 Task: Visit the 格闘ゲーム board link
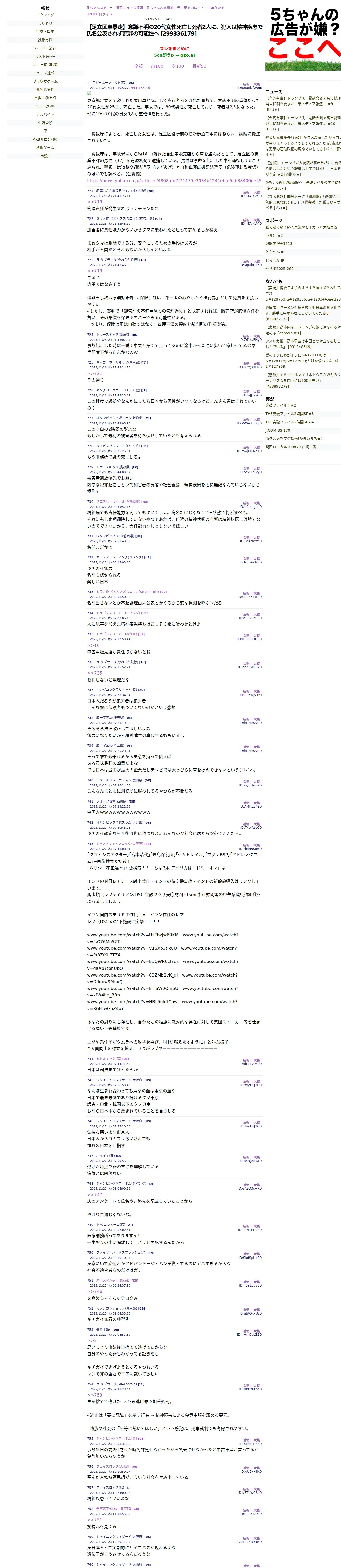pos(45,148)
